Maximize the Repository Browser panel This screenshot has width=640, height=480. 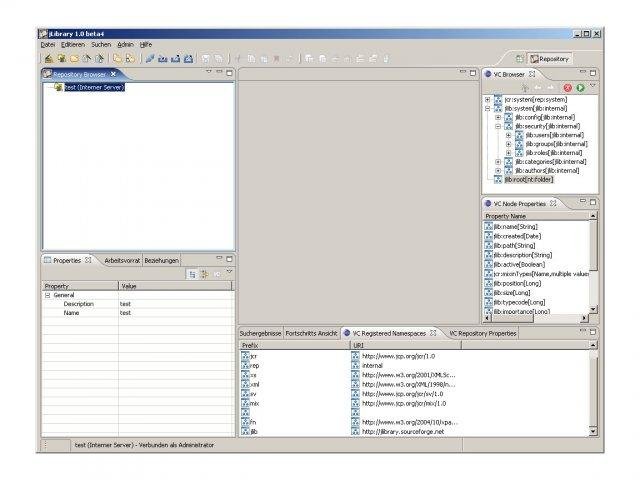coord(229,73)
